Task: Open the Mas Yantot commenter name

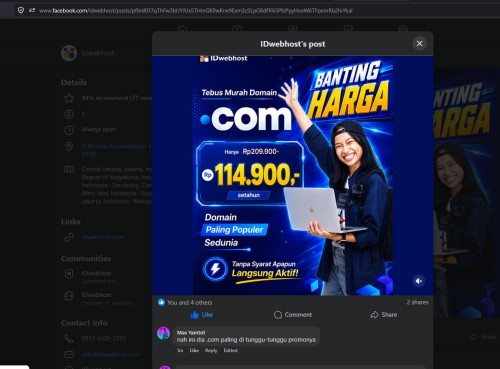Action: (191, 332)
